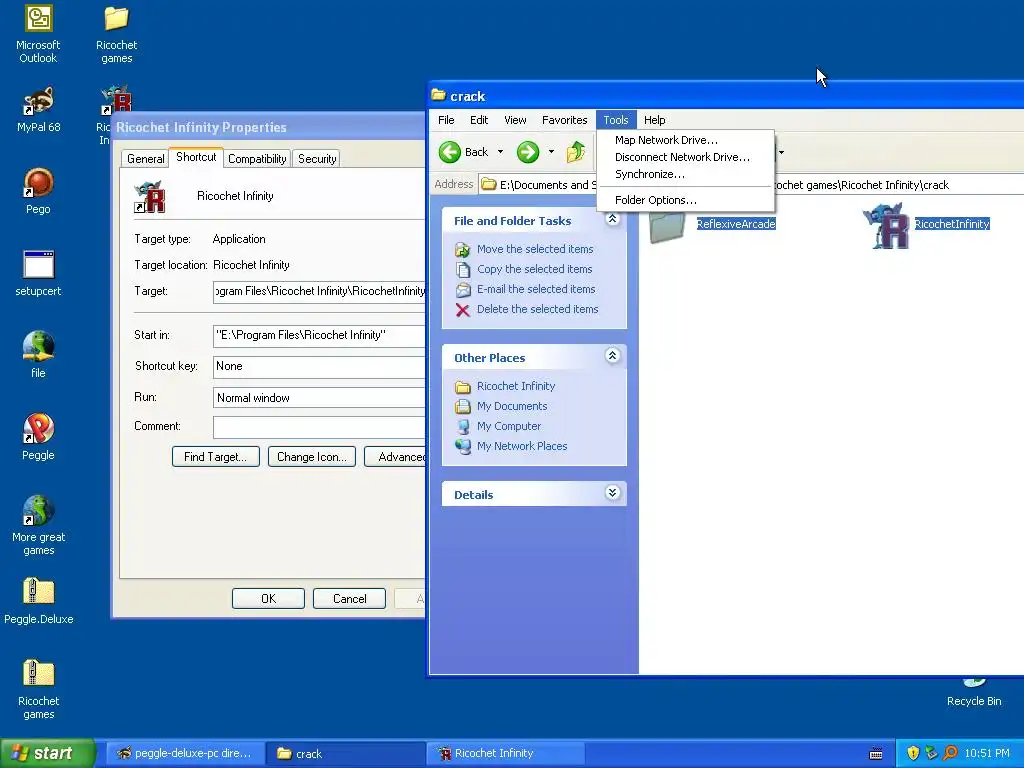
Task: Click the Find Target button
Action: pos(216,457)
